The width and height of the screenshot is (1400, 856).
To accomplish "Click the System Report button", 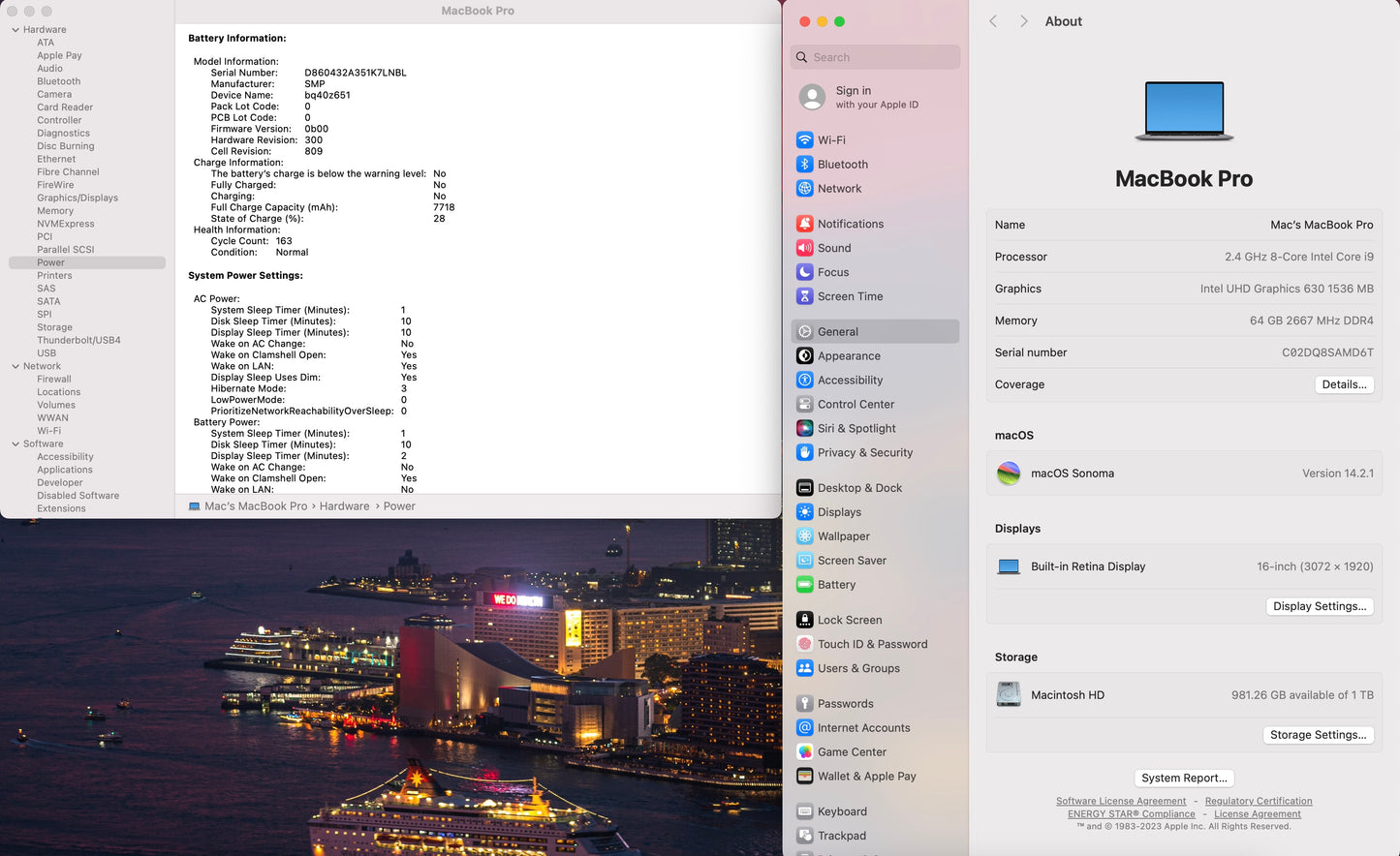I will pyautogui.click(x=1184, y=779).
